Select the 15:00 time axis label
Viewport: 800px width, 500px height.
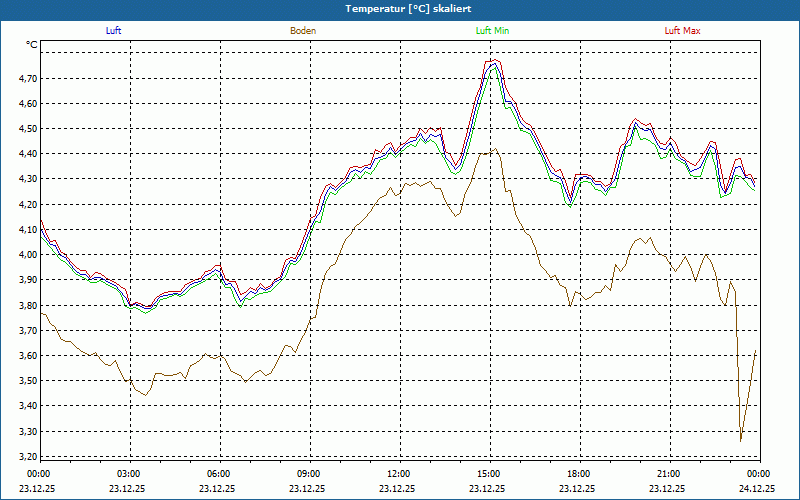(488, 474)
